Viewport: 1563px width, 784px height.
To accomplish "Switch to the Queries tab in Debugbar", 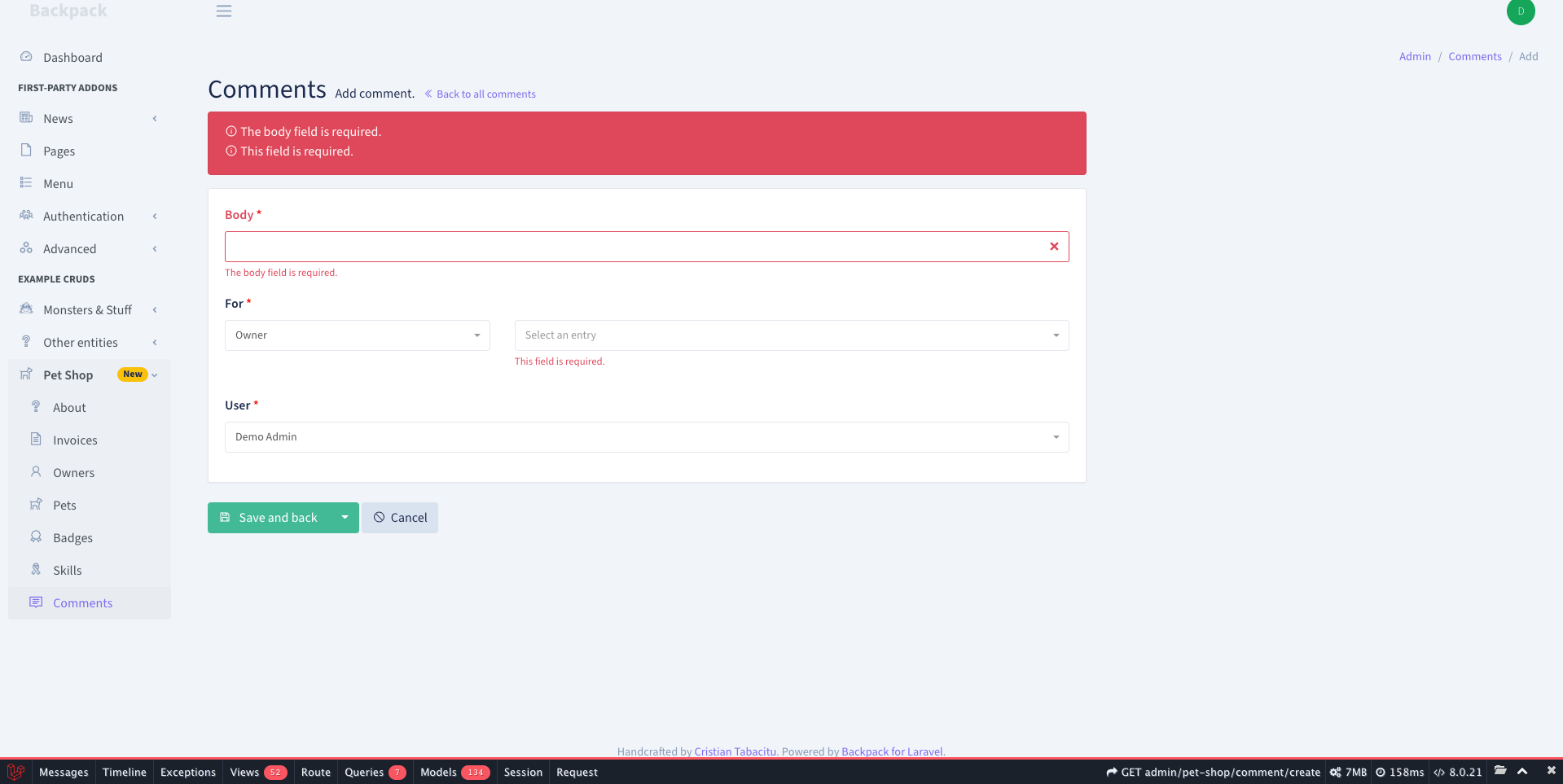I will coord(365,772).
